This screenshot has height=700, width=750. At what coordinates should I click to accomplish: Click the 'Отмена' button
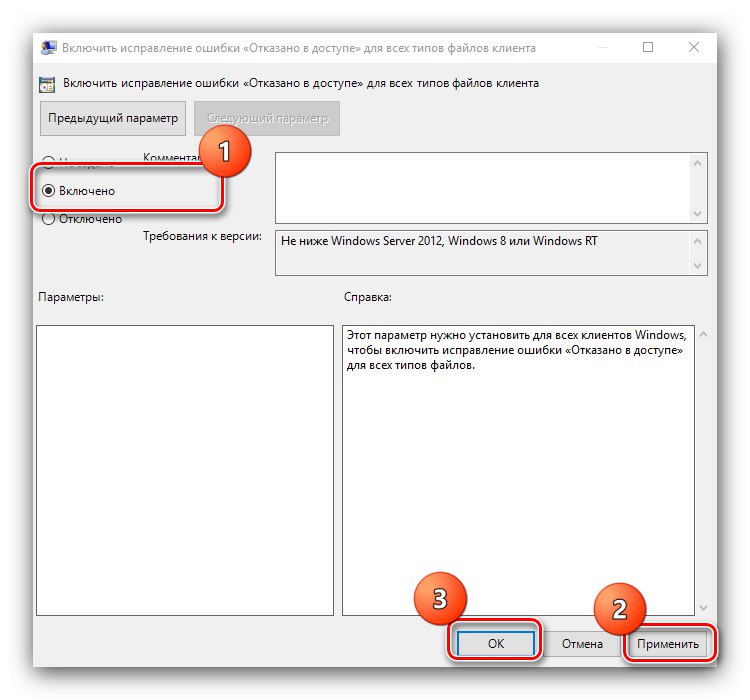pos(582,644)
